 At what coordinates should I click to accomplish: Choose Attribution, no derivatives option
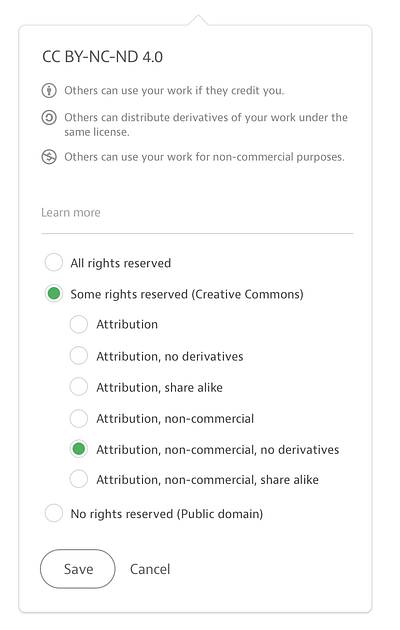point(79,356)
